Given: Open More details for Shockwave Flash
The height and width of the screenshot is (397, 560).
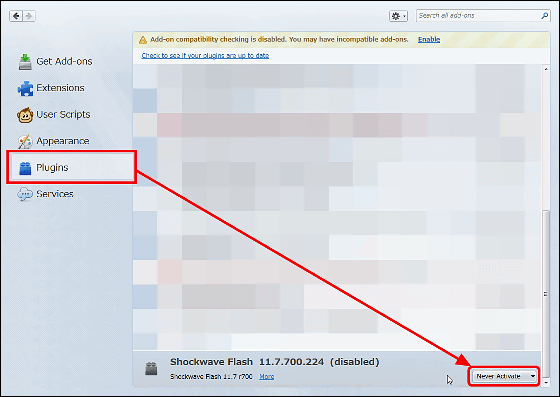Looking at the screenshot, I should (266, 376).
